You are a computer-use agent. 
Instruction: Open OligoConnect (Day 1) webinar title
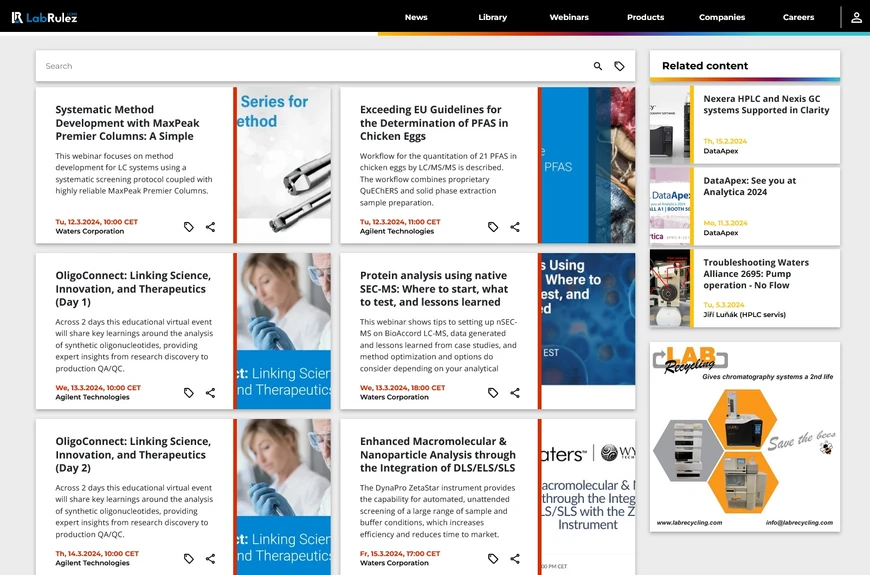pos(133,289)
